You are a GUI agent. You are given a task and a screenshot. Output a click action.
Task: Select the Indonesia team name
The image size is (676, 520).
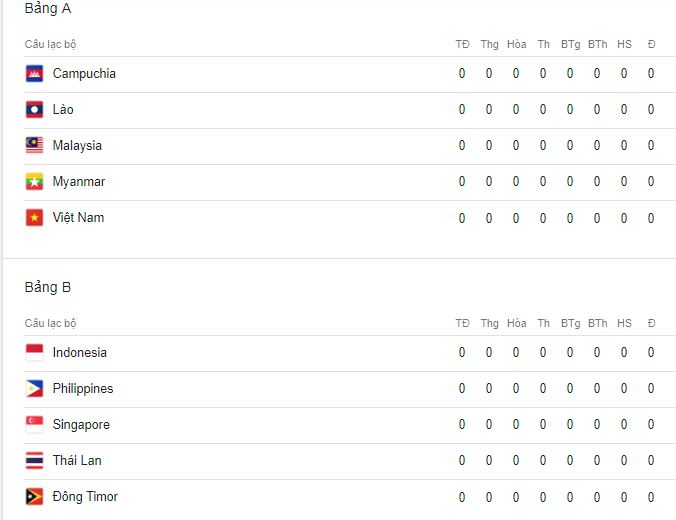80,353
